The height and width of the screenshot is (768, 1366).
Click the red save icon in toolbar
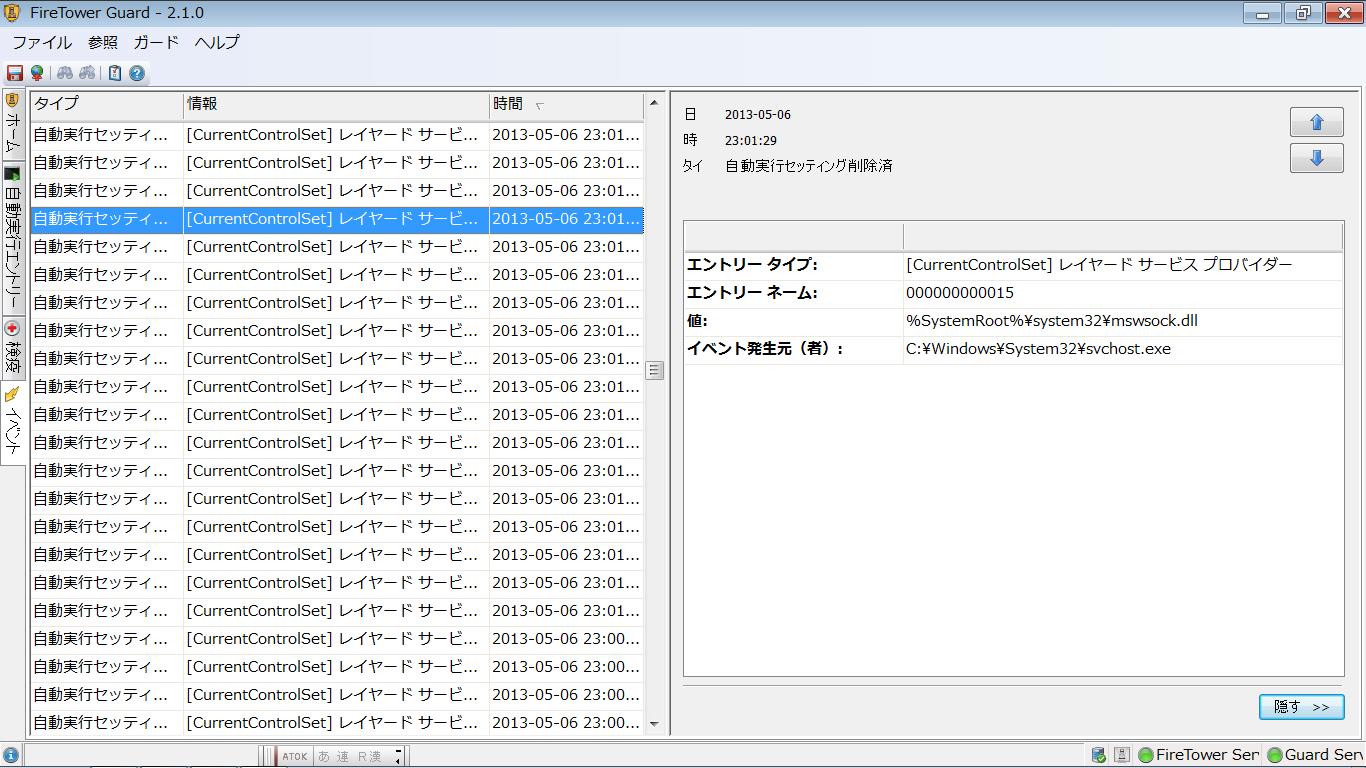15,73
